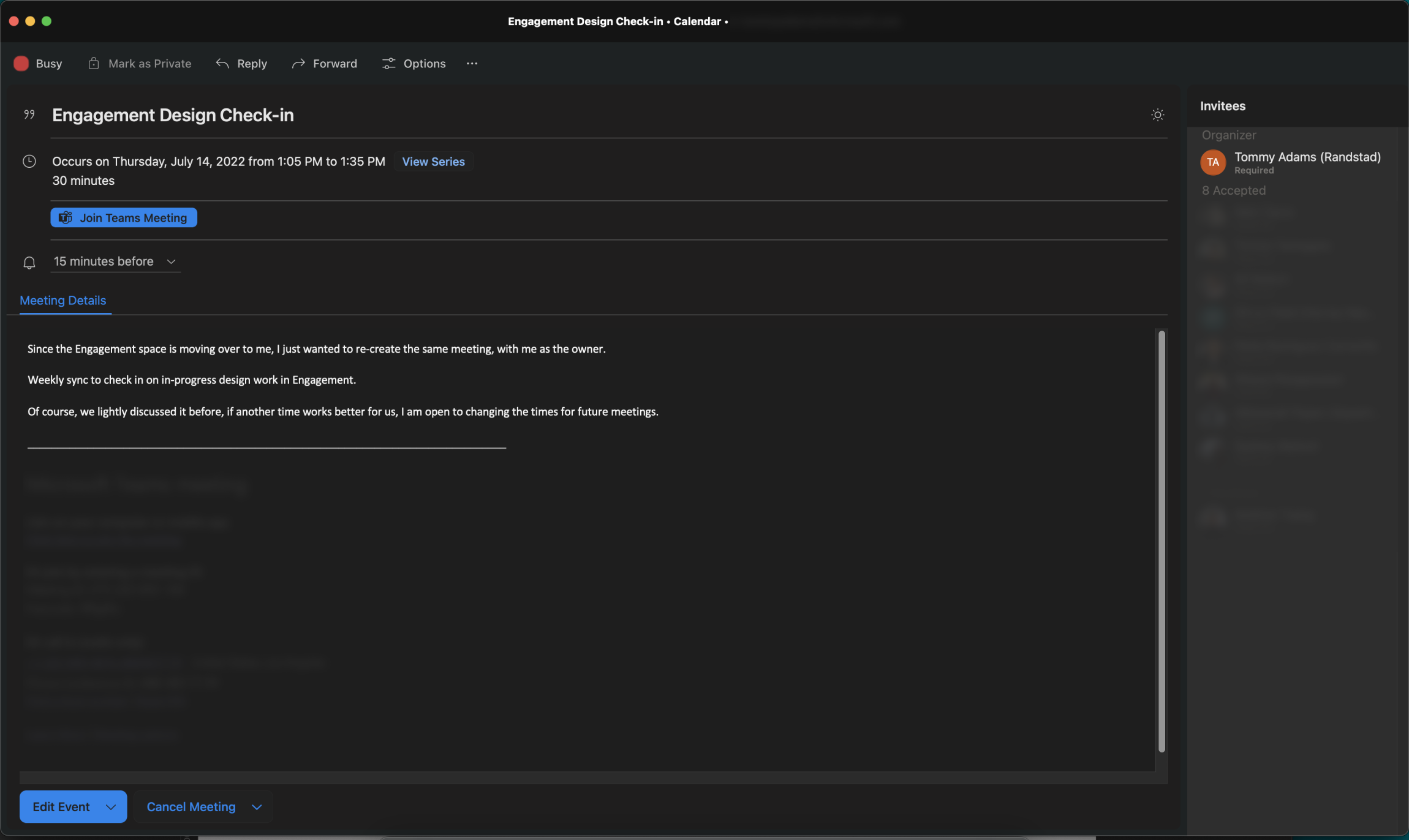1409x840 pixels.
Task: Open the Options sliders icon
Action: [x=389, y=64]
